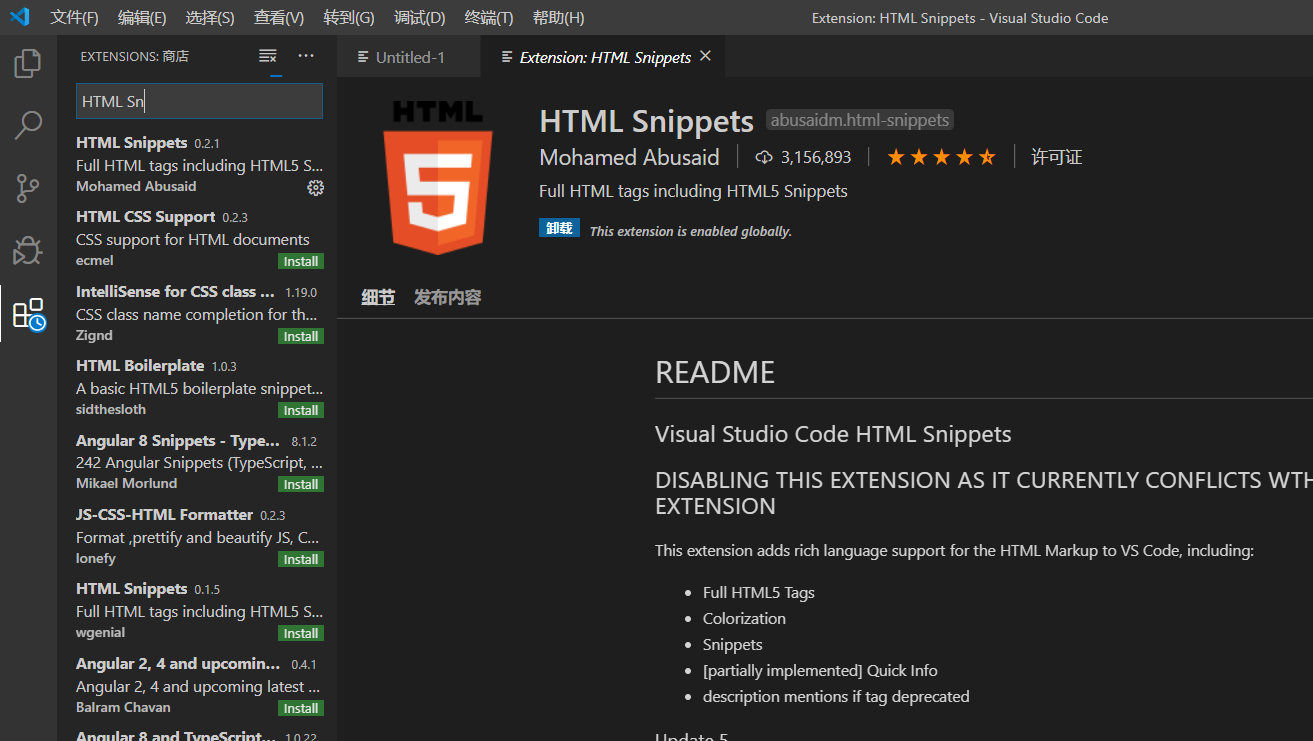Open the 查看(V) menu
Viewport: 1313px width, 741px height.
(279, 18)
